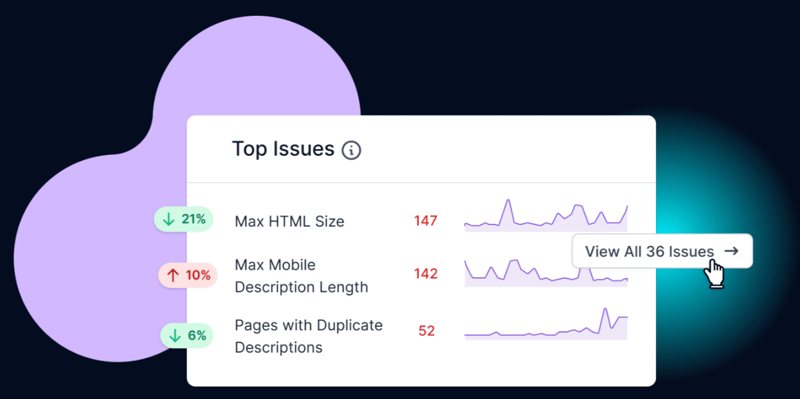Open Max Mobile Description Length issue
The width and height of the screenshot is (800, 399).
301,276
